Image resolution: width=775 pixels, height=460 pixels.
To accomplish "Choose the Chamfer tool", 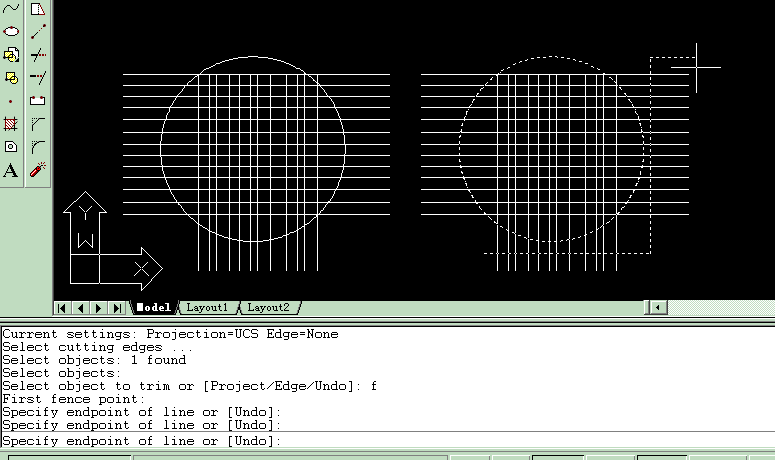I will click(x=38, y=124).
